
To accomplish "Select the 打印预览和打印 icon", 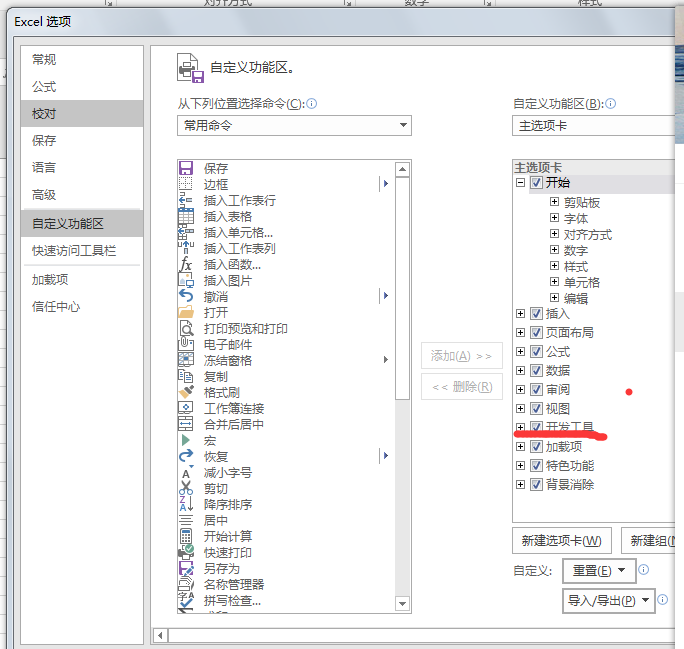I will click(x=186, y=328).
